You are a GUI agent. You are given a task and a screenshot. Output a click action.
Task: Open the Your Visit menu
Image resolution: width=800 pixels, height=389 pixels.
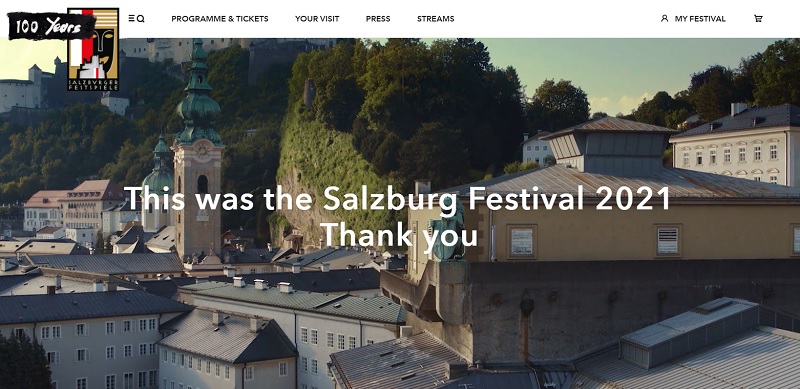pyautogui.click(x=317, y=19)
